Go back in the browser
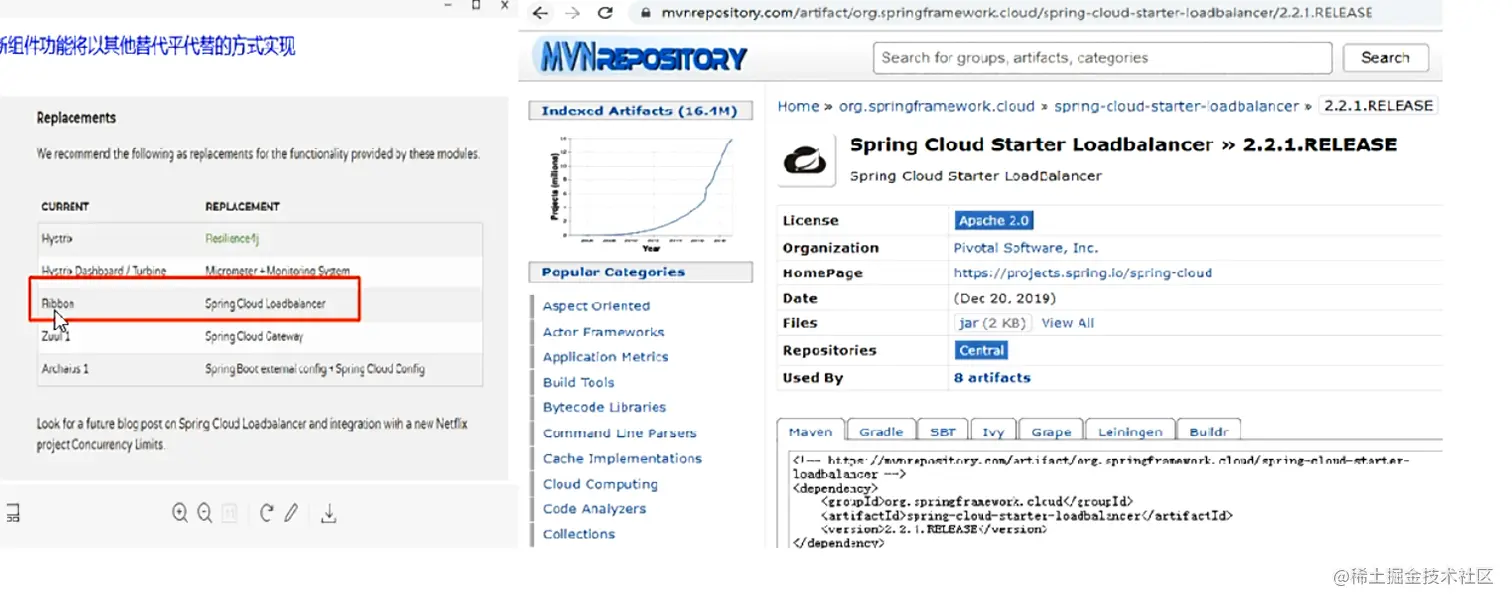Image resolution: width=1512 pixels, height=605 pixels. click(x=540, y=13)
